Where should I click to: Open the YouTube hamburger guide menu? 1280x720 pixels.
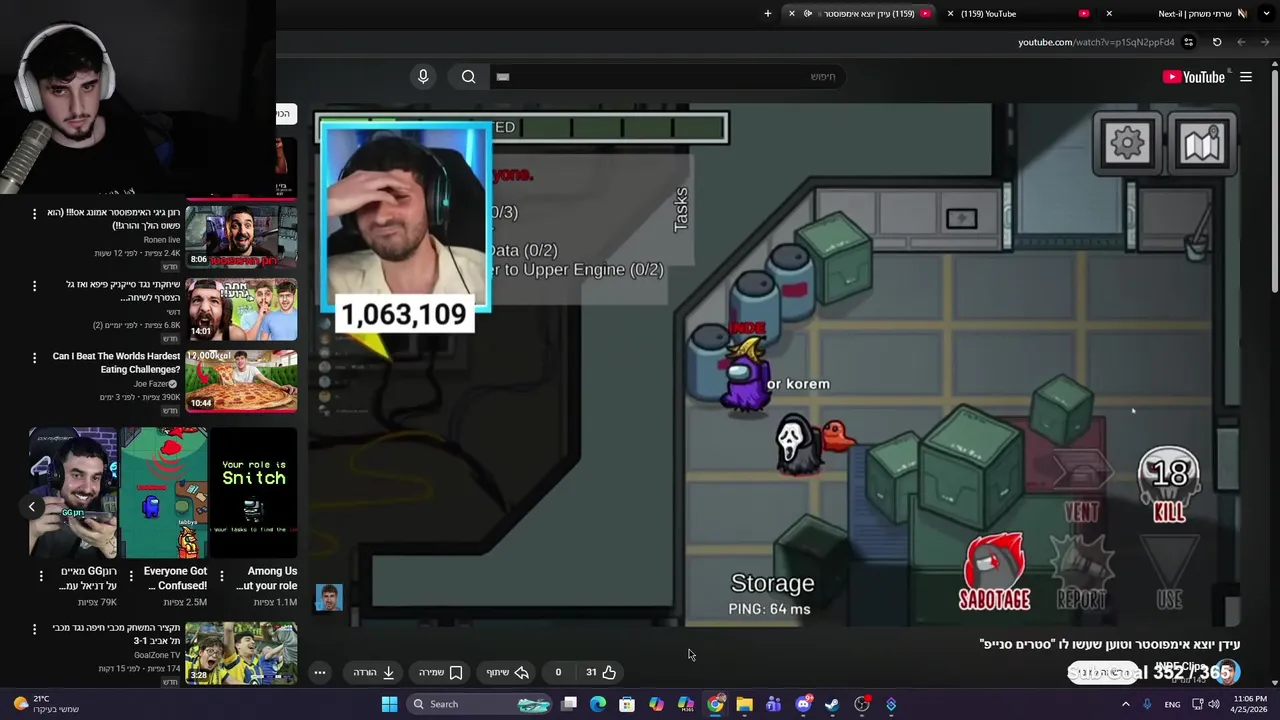click(x=1246, y=77)
